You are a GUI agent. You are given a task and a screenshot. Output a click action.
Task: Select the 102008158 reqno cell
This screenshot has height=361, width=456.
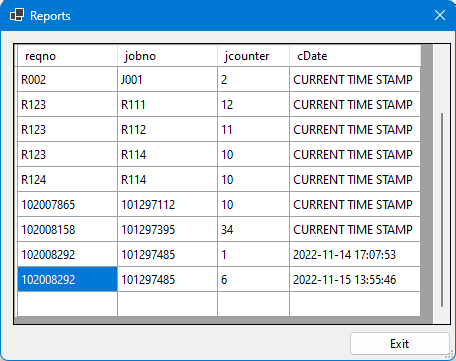(67, 229)
